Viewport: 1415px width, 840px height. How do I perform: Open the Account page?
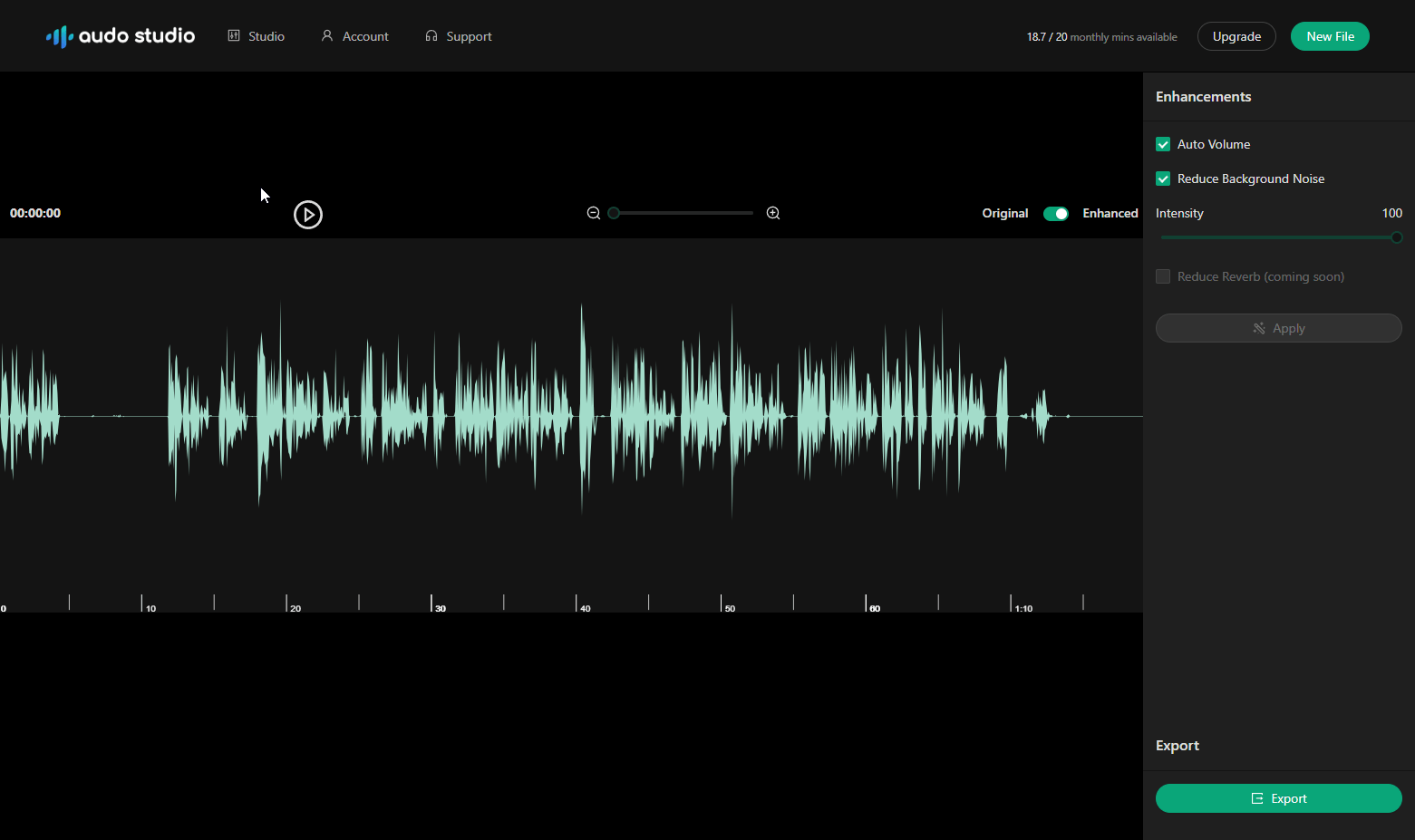click(x=354, y=36)
